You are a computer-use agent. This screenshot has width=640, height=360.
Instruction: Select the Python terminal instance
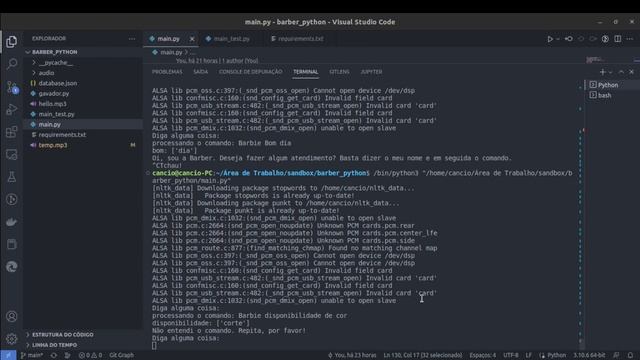[x=612, y=85]
